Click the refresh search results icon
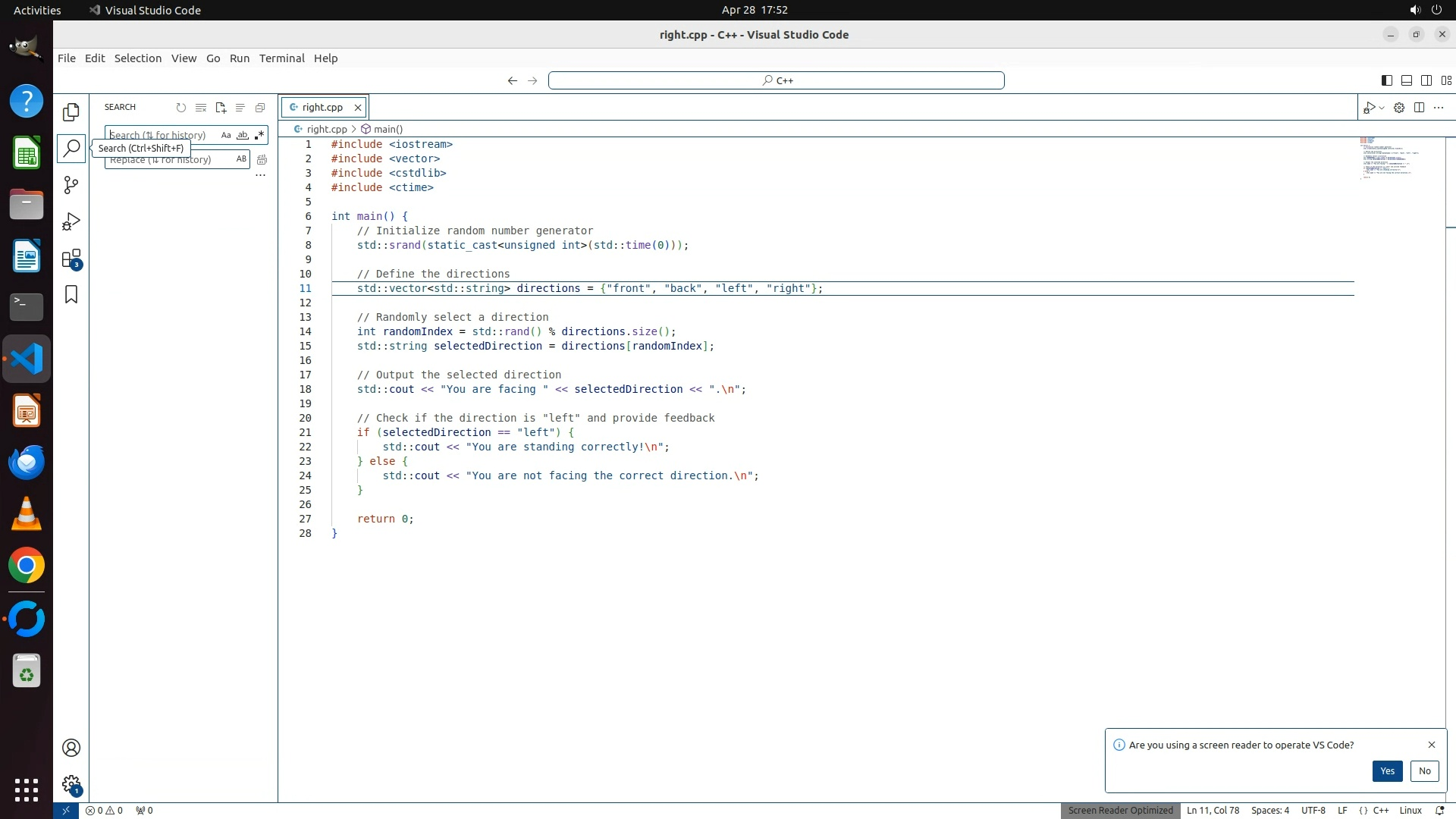Screen dimensions: 1456x819 [181, 108]
